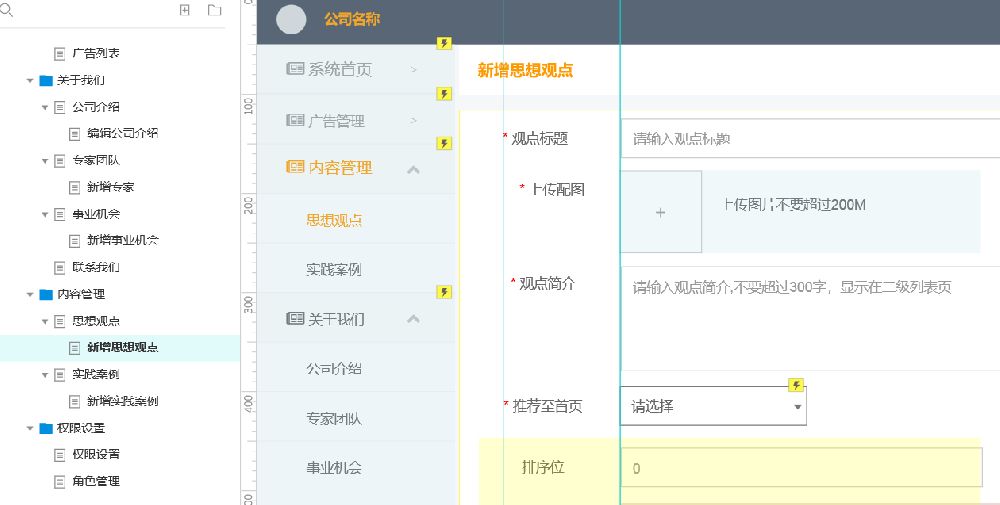Select 新增实践案例 page in tree
This screenshot has height=505, width=1000.
[x=122, y=401]
